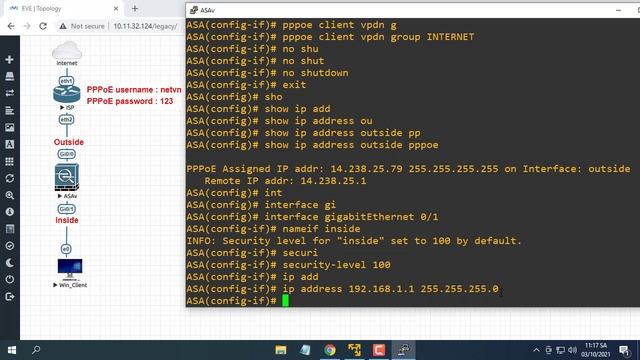This screenshot has width=640, height=360.
Task: Click the eth2 interface label below ISP
Action: point(66,120)
